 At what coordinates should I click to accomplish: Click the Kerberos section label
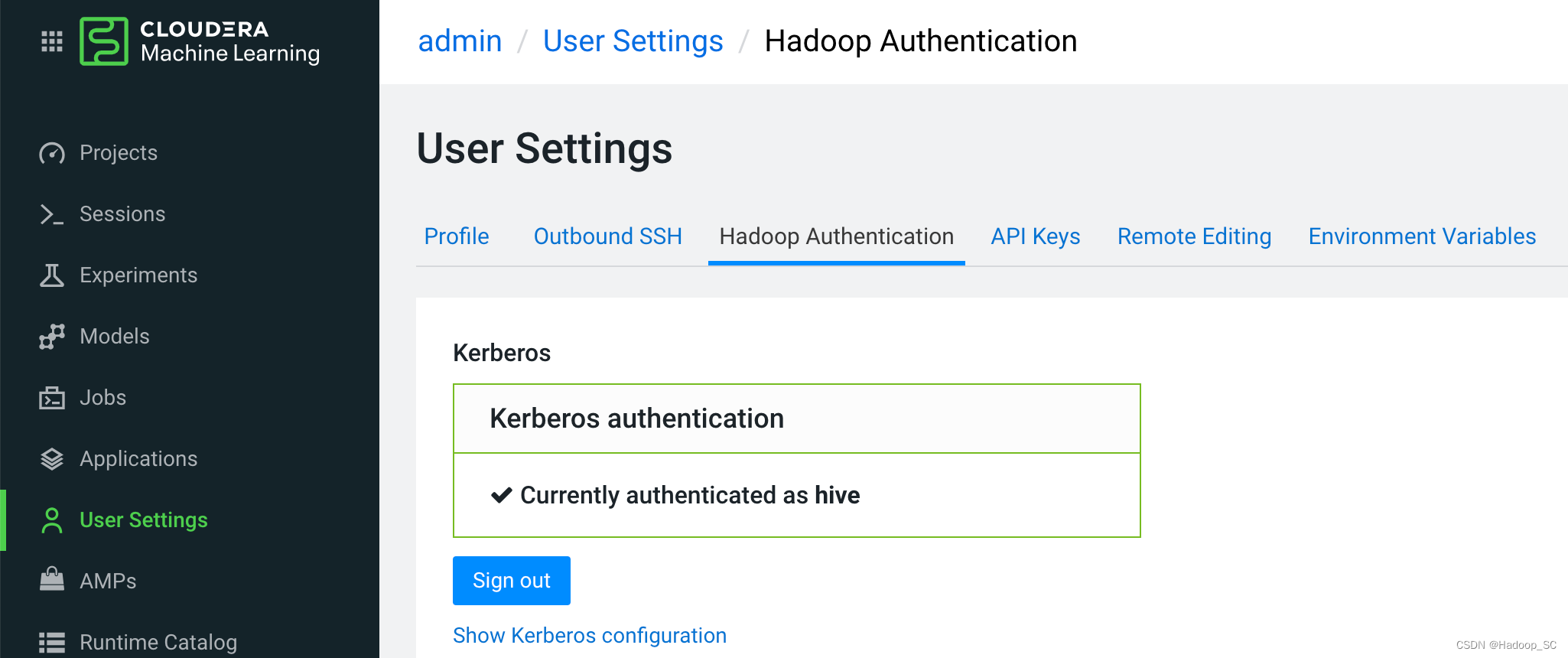click(502, 353)
